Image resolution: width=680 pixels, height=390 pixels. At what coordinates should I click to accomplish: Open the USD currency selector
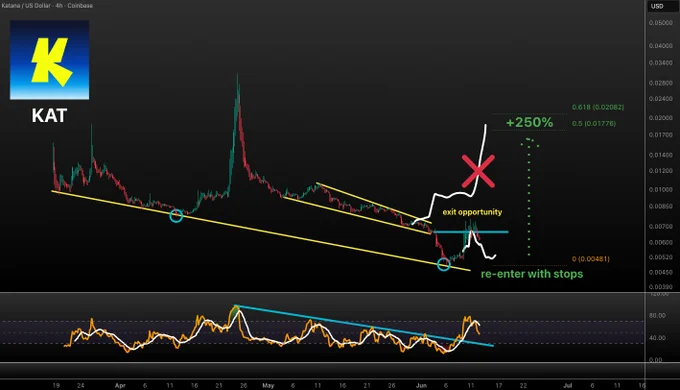657,6
